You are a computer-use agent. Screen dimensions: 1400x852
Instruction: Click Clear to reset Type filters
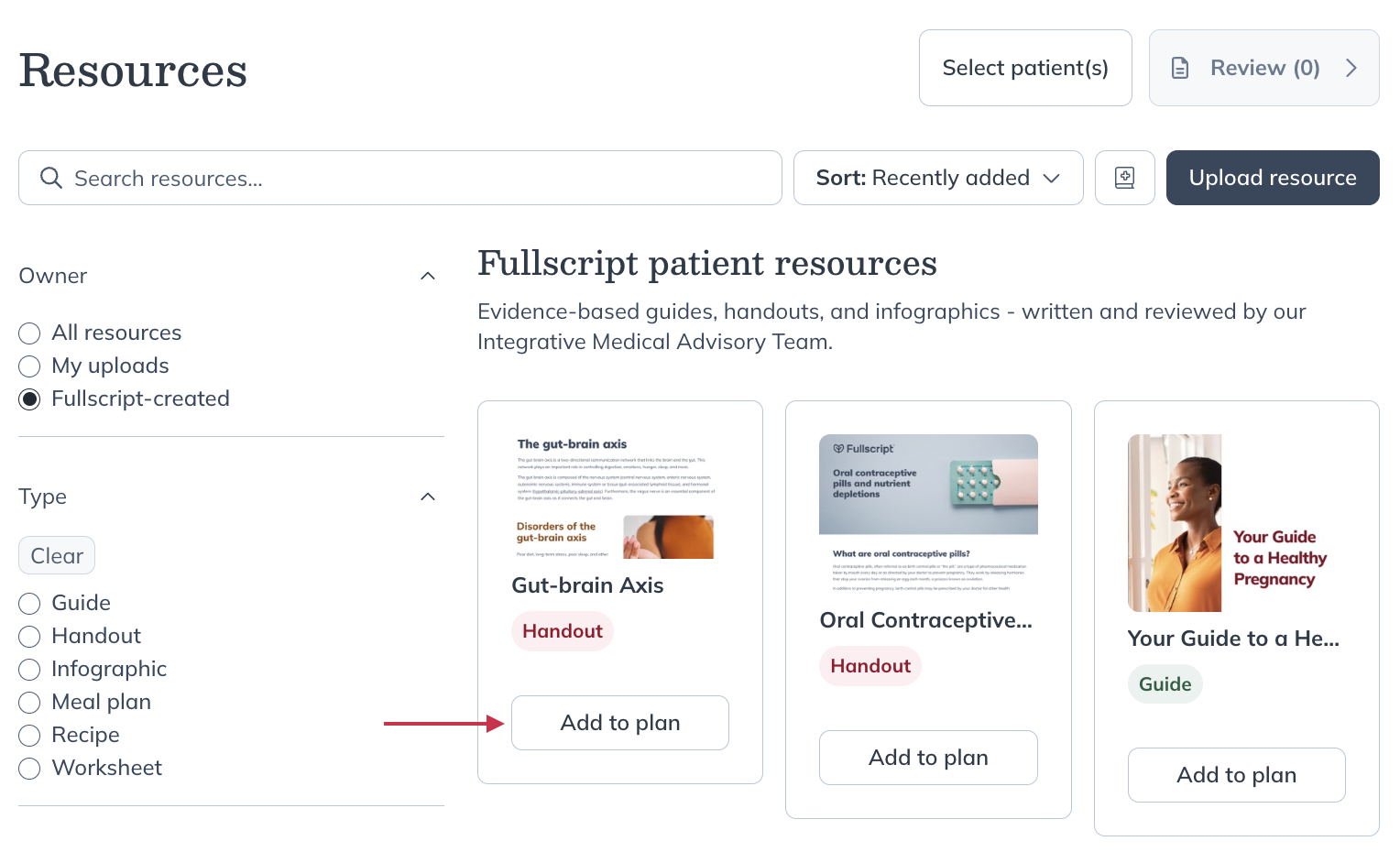56,555
